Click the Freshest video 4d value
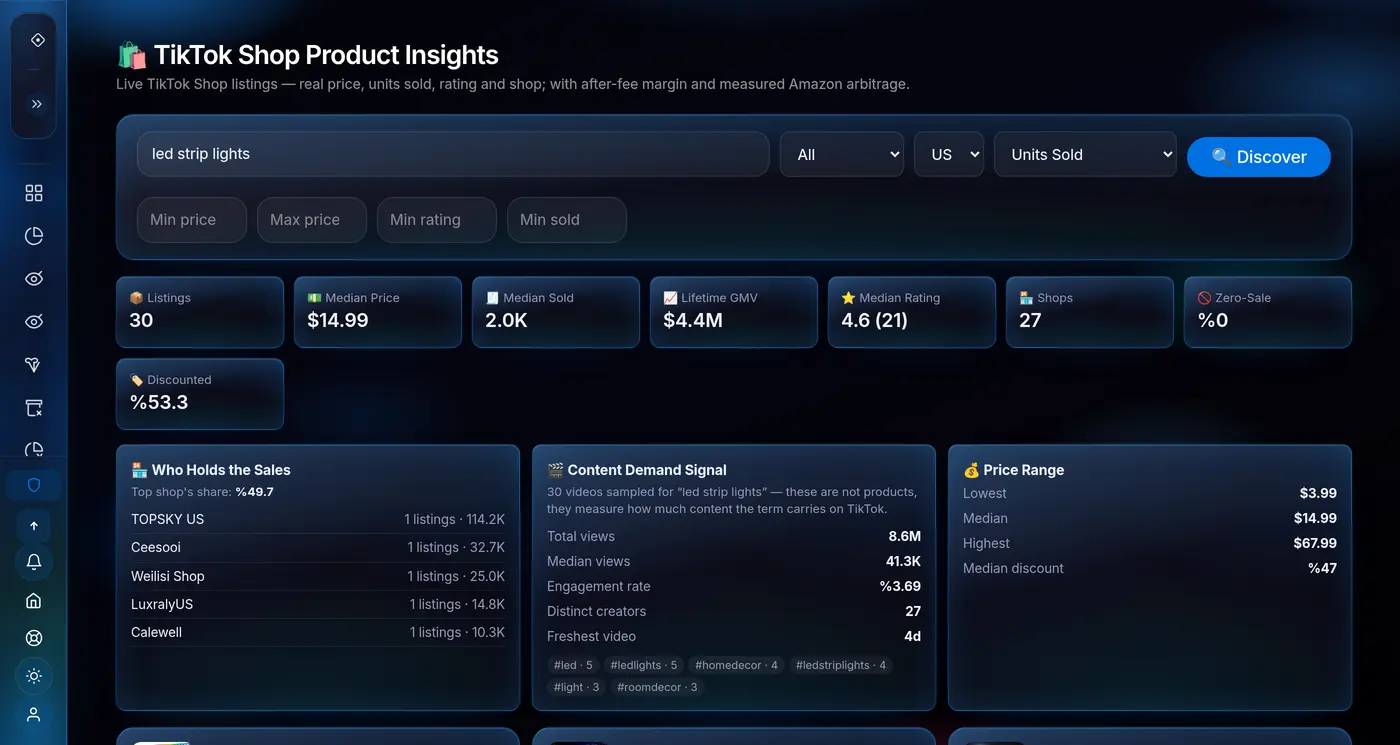This screenshot has width=1400, height=745. click(x=912, y=636)
